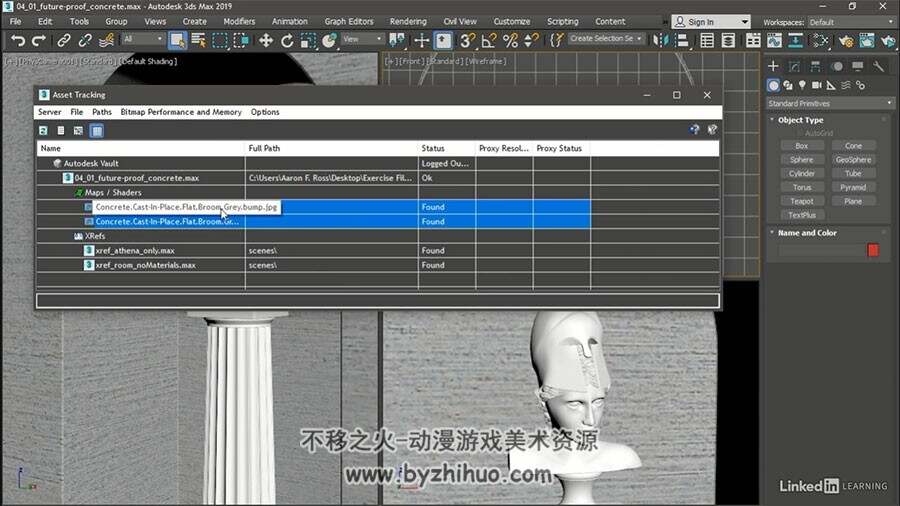Click Use Pivot Point Center button
Screen dimensions: 900x506
coord(397,41)
